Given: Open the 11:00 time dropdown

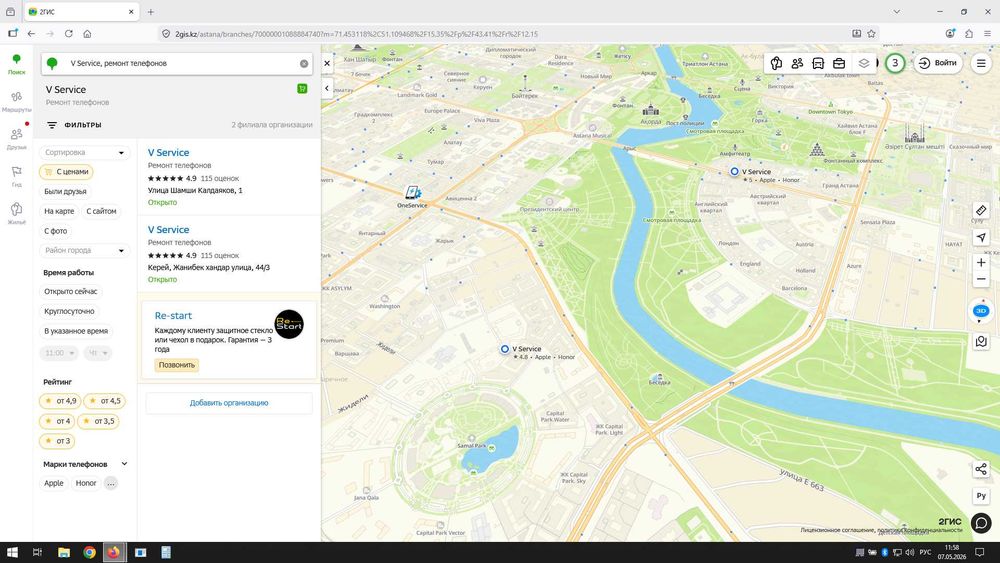Looking at the screenshot, I should tap(59, 353).
